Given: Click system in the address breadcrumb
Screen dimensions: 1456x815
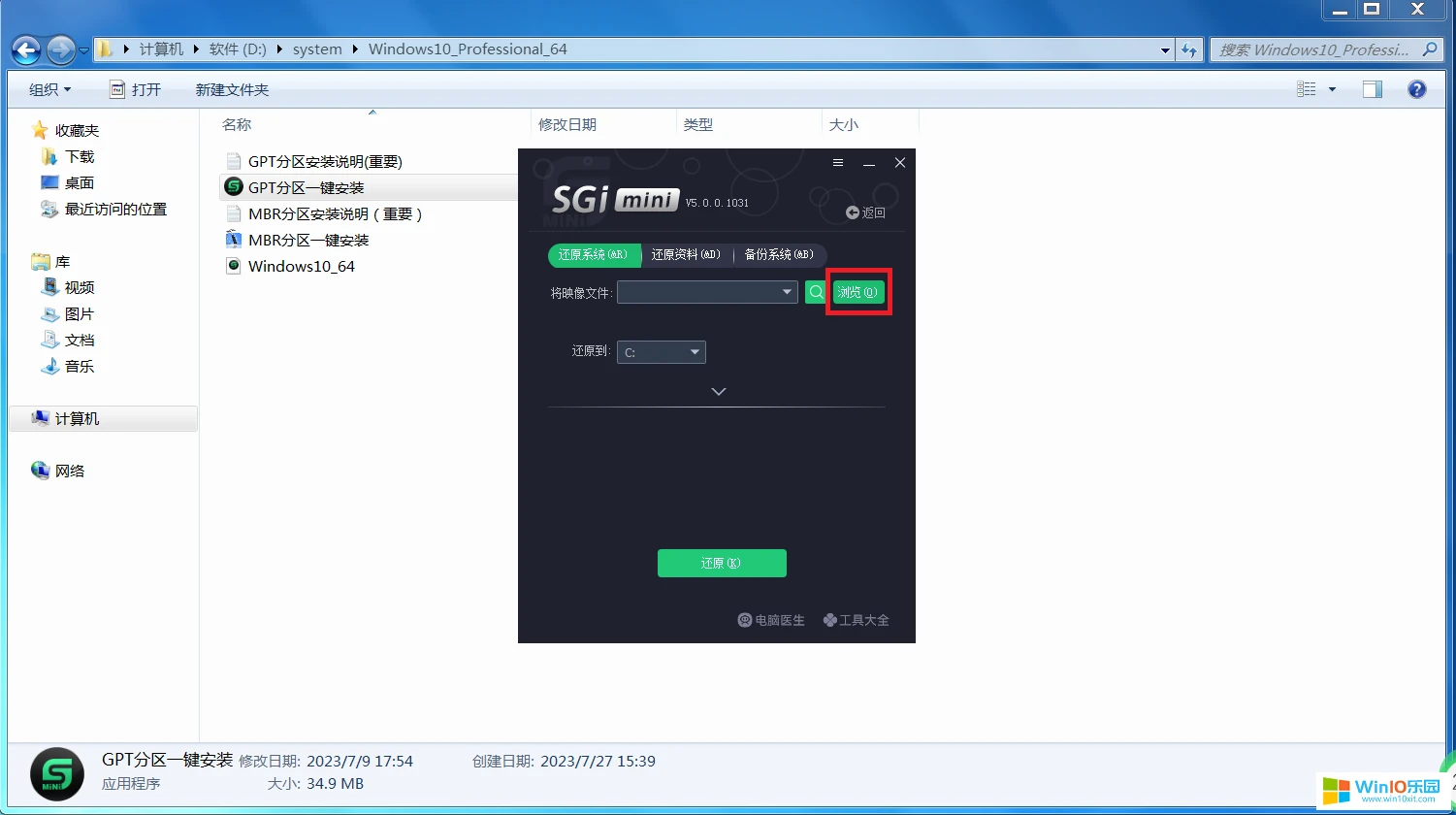Looking at the screenshot, I should [x=317, y=49].
